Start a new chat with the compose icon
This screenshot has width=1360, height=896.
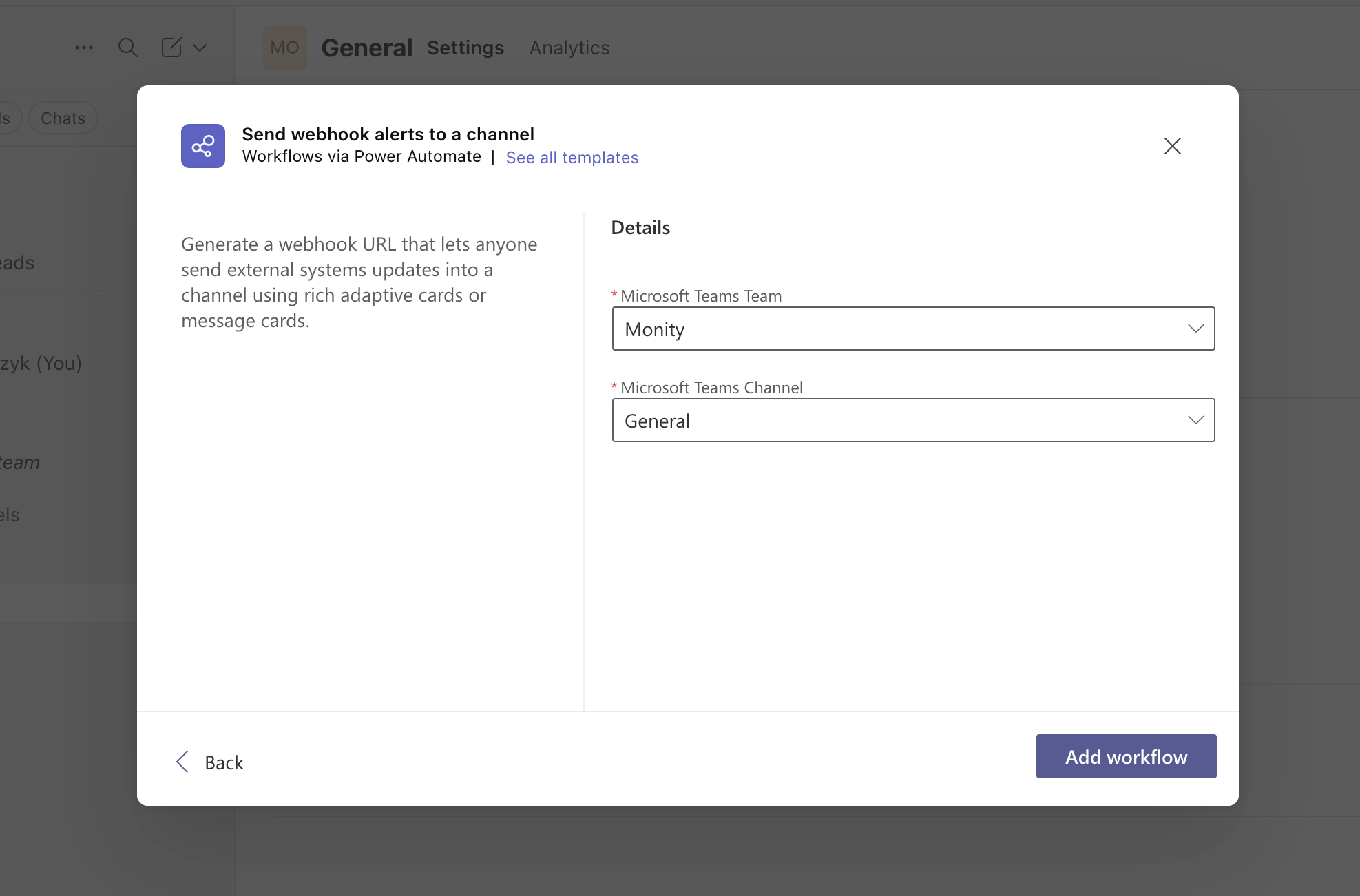(x=170, y=48)
